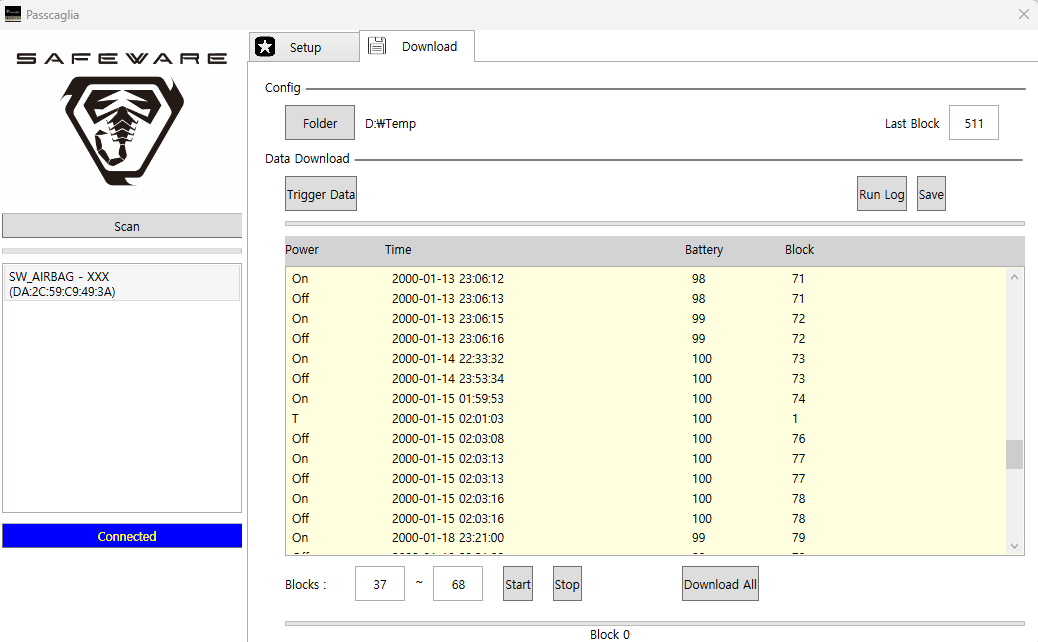Click the log list scroll up arrow
Image resolution: width=1038 pixels, height=642 pixels.
pos(1014,277)
